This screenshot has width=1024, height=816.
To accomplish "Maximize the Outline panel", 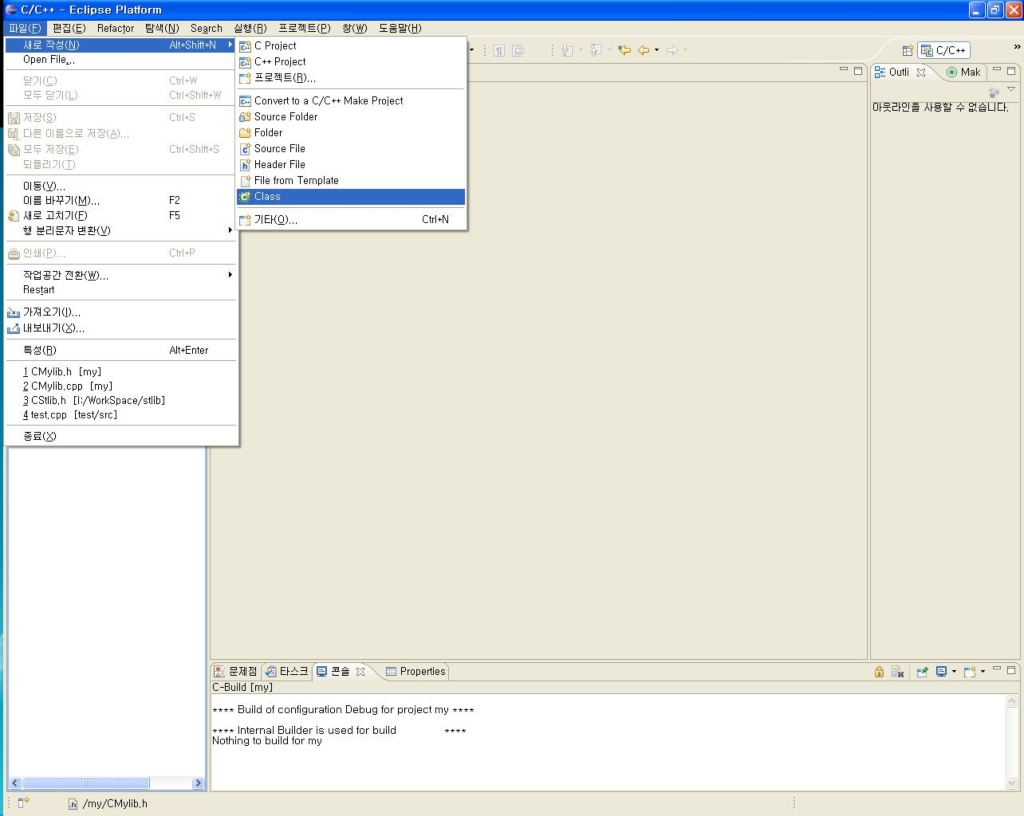I will tap(1012, 71).
